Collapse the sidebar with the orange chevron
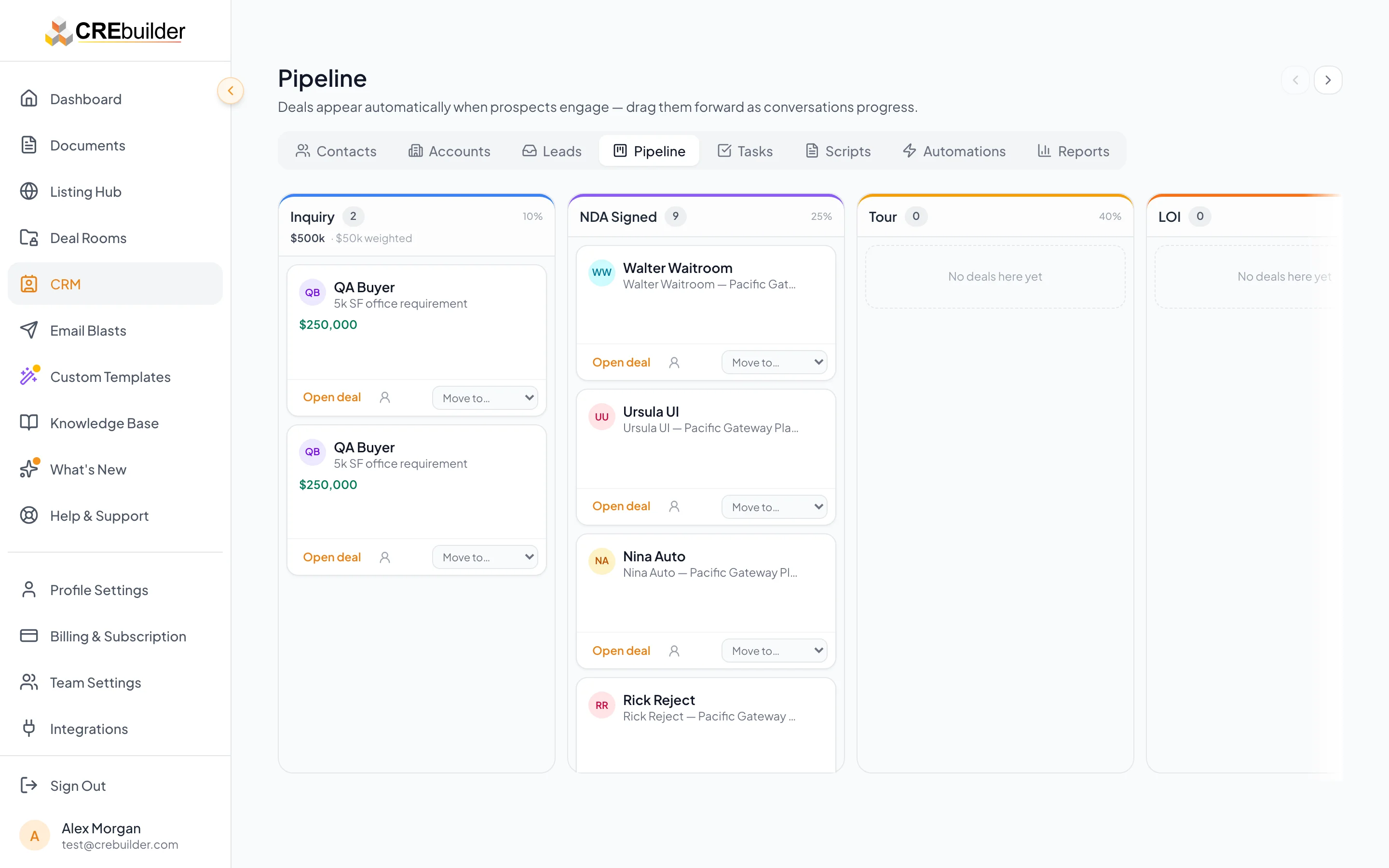The image size is (1389, 868). pos(230,91)
